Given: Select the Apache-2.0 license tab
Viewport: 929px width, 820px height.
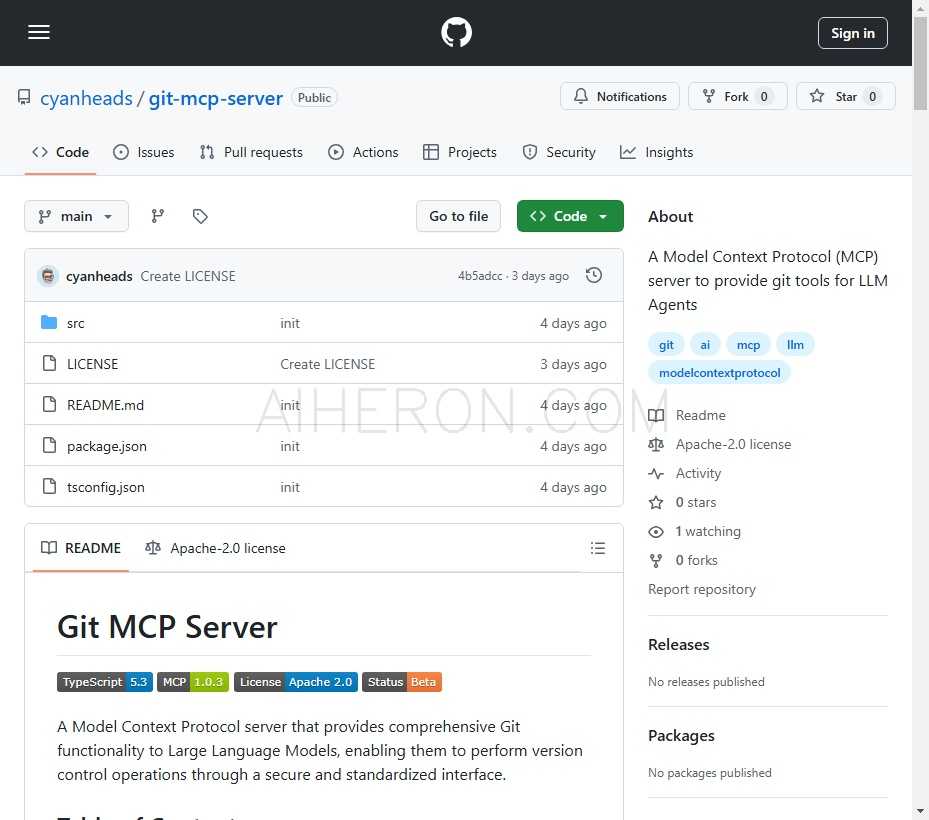Looking at the screenshot, I should (216, 548).
